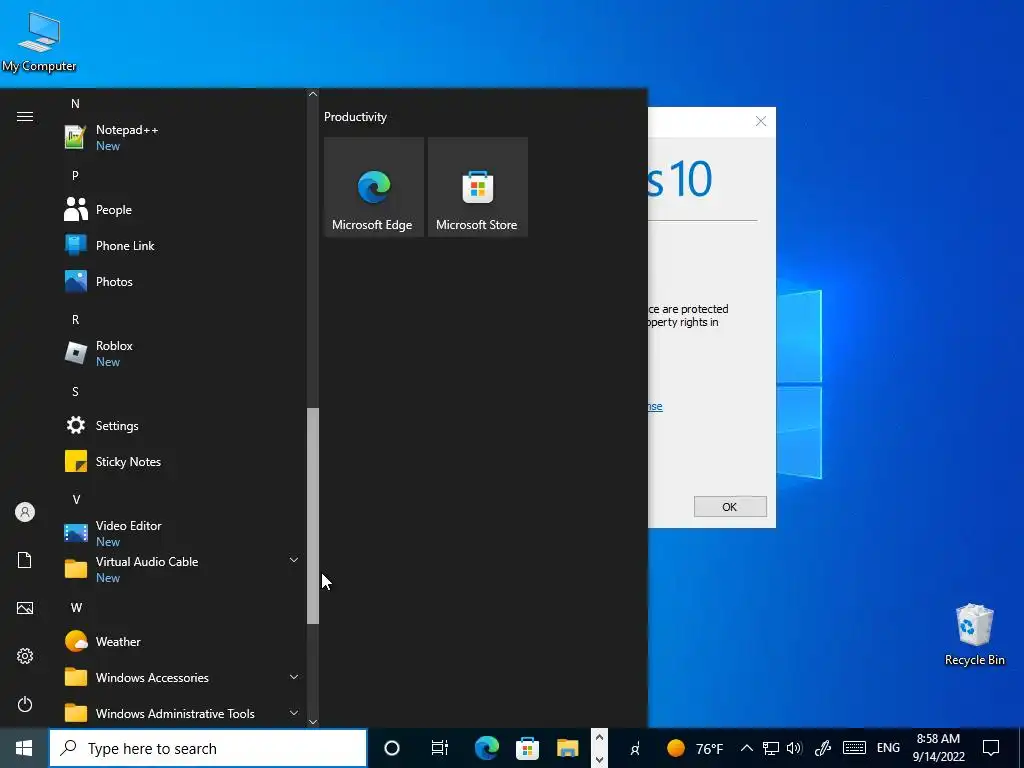Image resolution: width=1024 pixels, height=768 pixels.
Task: Open the network icon in system tray
Action: (771, 748)
